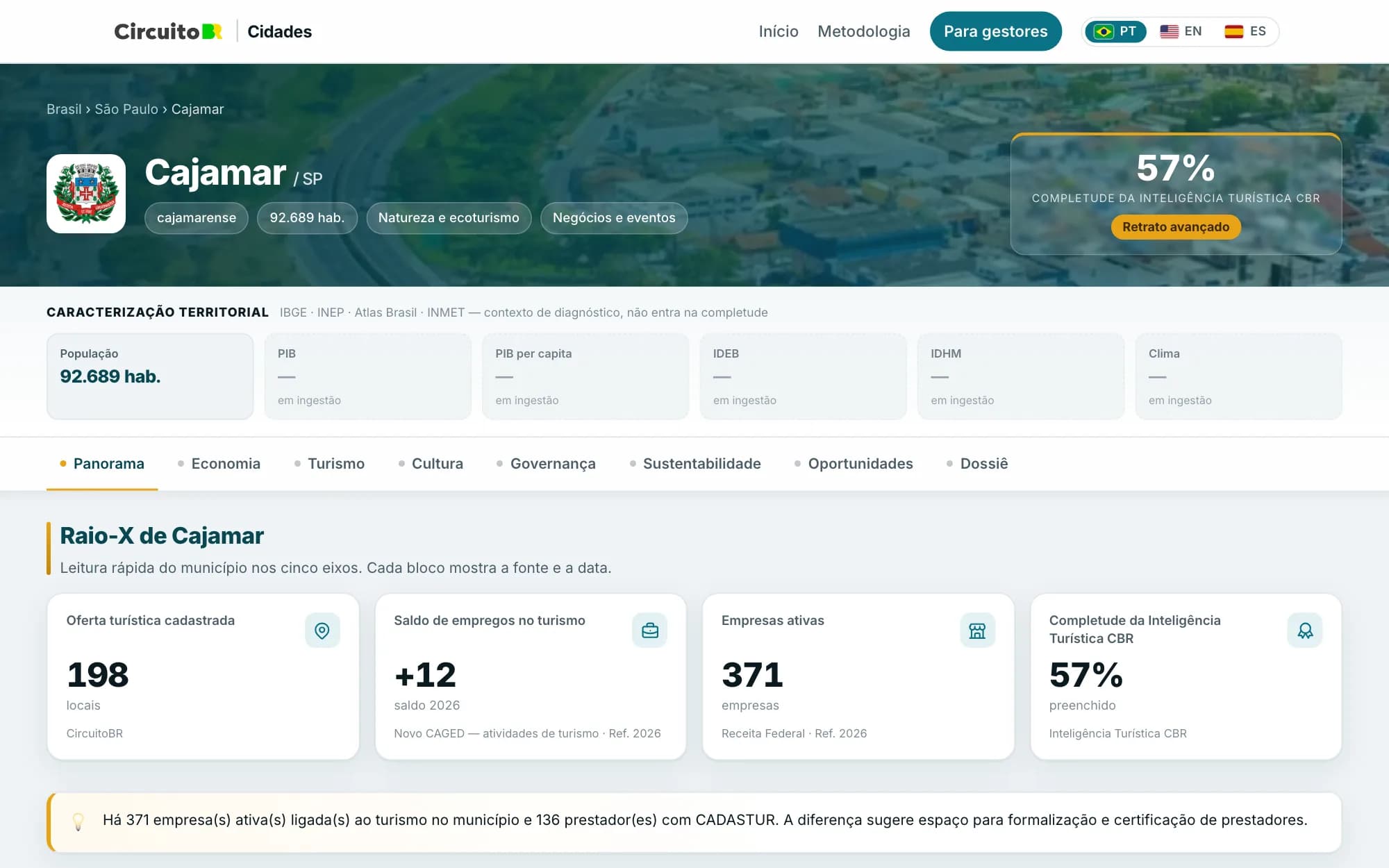Click the +12 saldo value
The width and height of the screenshot is (1389, 868).
(x=425, y=675)
